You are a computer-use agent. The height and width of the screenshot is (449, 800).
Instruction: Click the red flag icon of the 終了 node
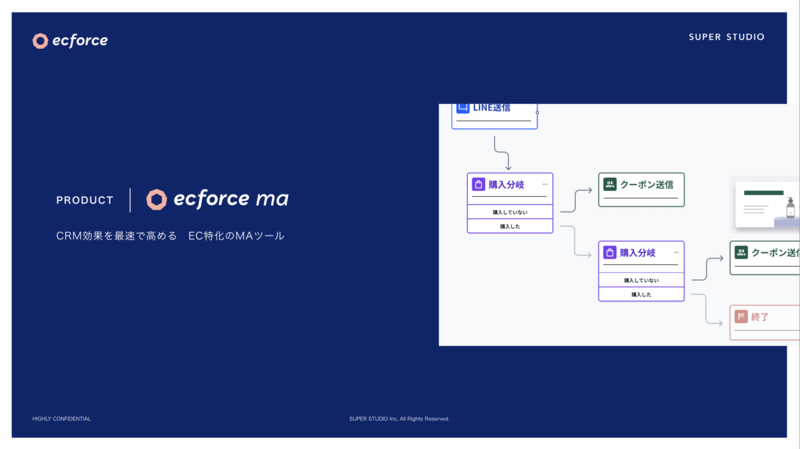741,317
